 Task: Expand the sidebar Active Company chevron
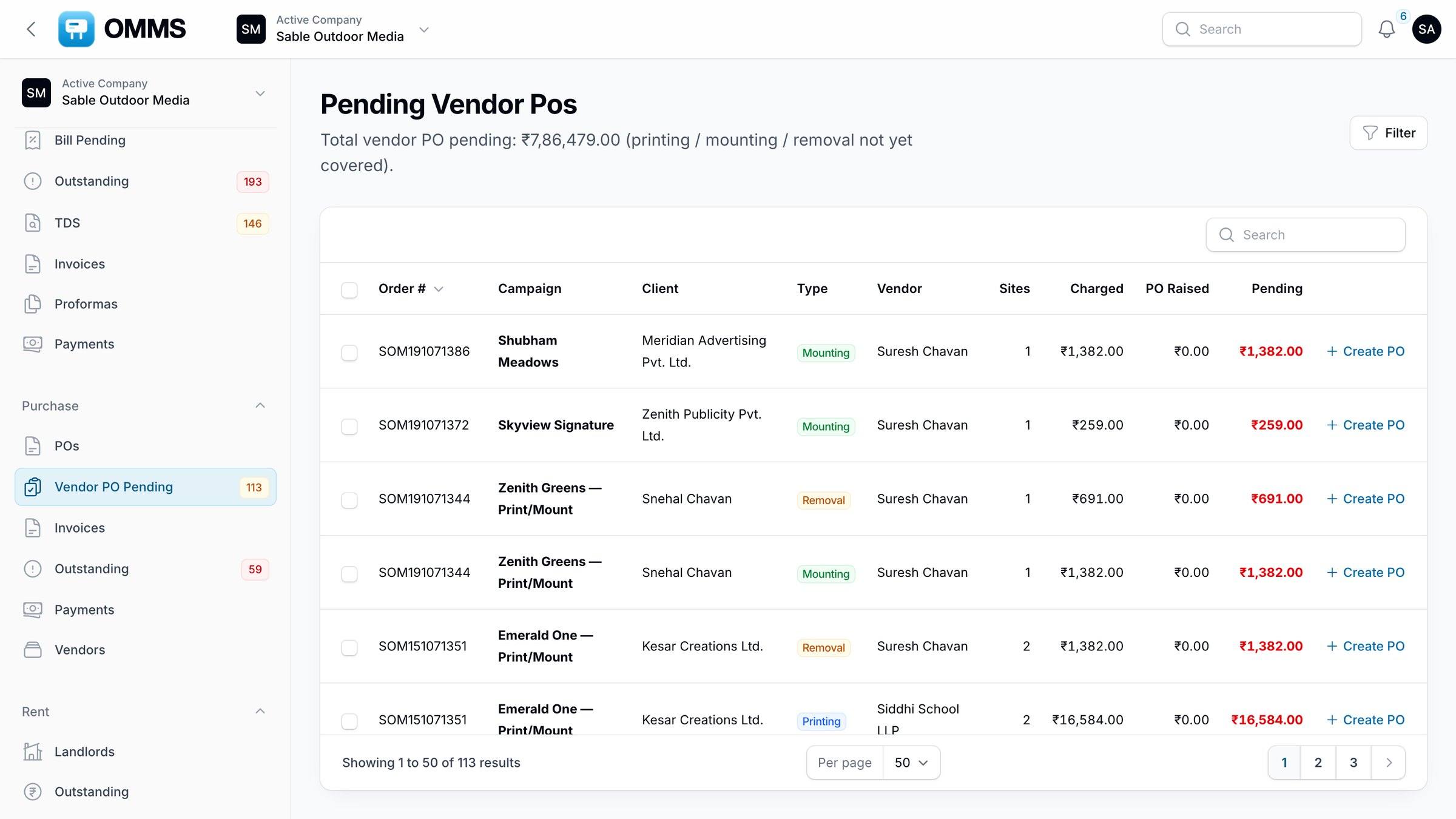260,93
